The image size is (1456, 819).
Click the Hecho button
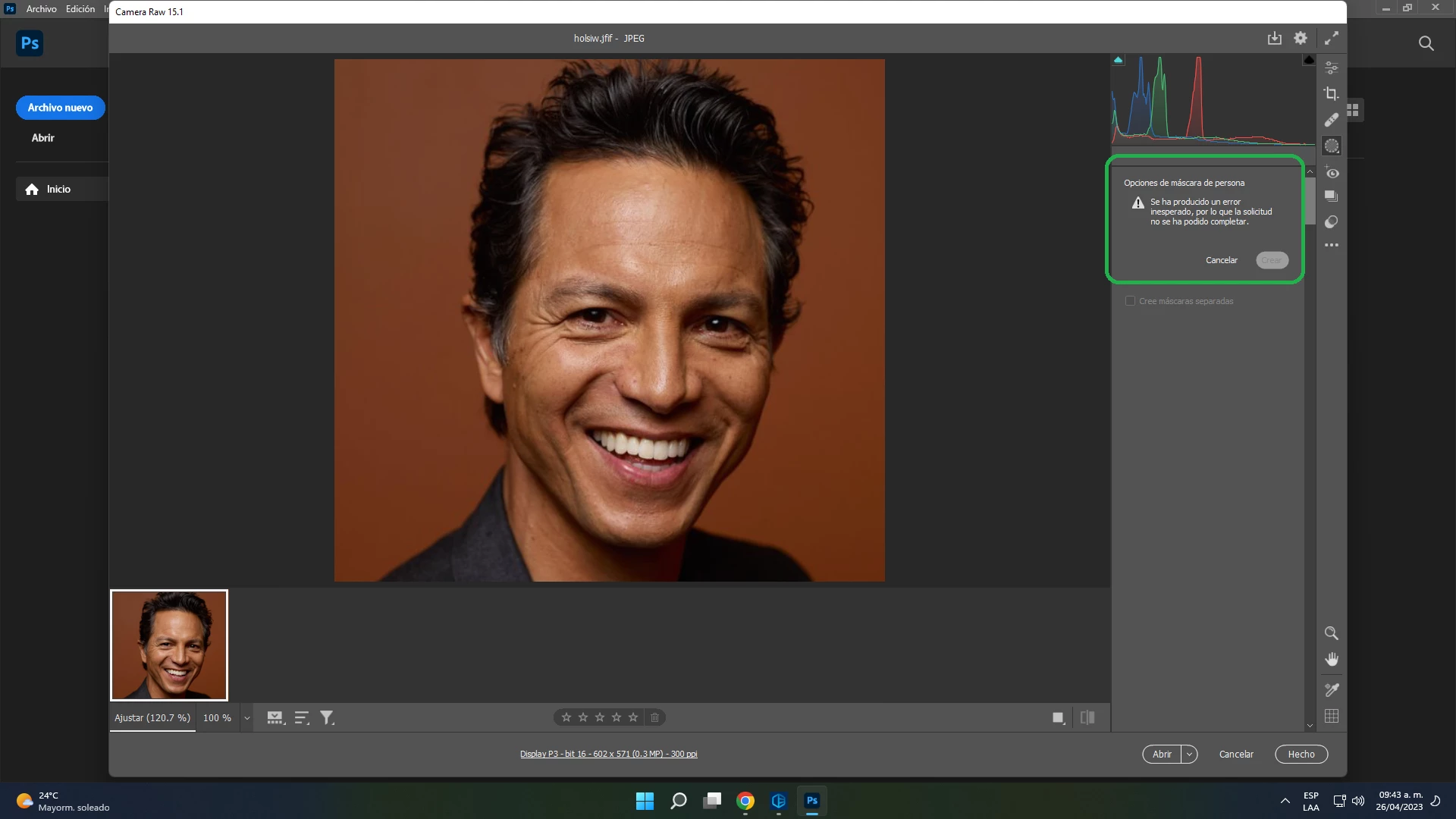coord(1301,755)
